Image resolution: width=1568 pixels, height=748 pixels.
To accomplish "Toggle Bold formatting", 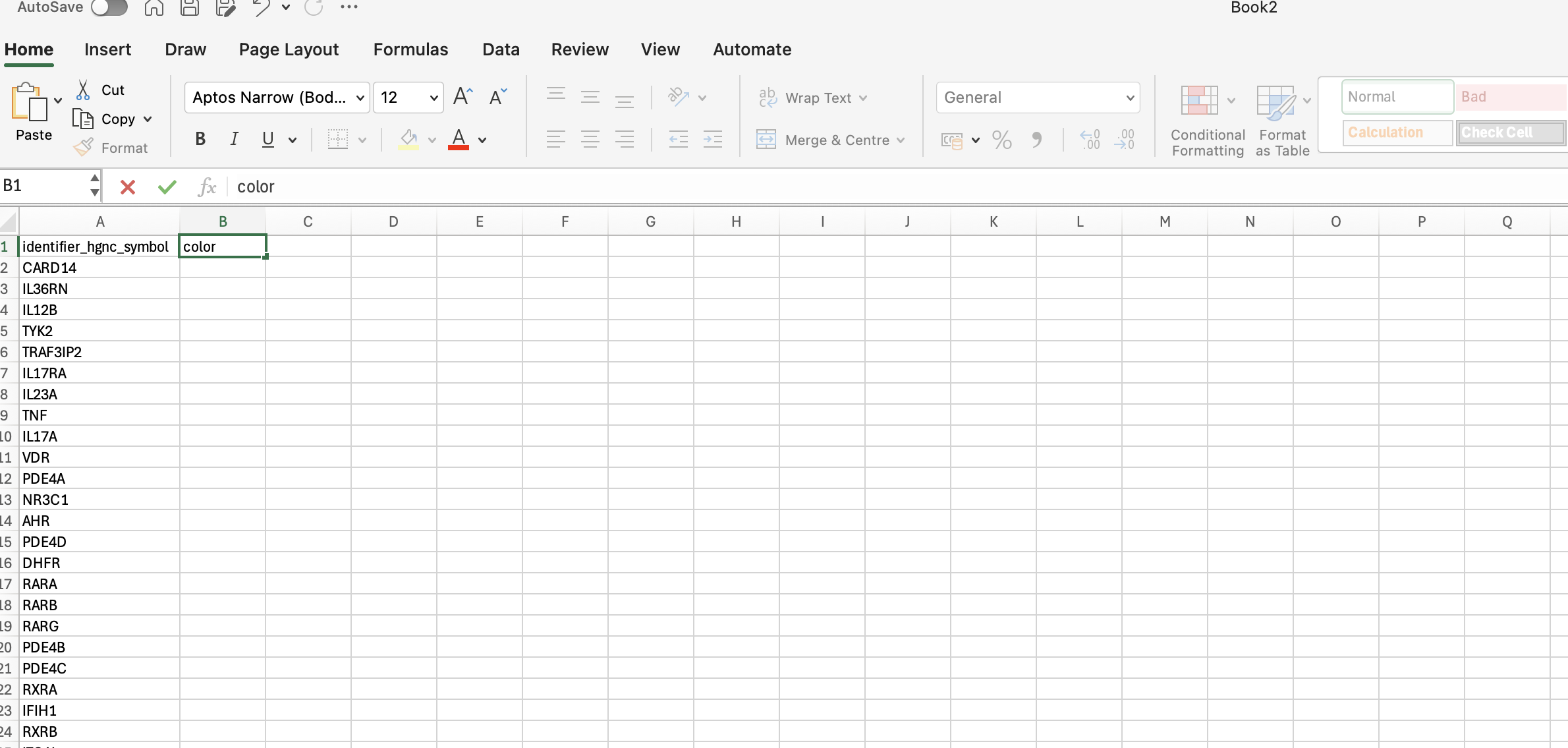I will (200, 139).
